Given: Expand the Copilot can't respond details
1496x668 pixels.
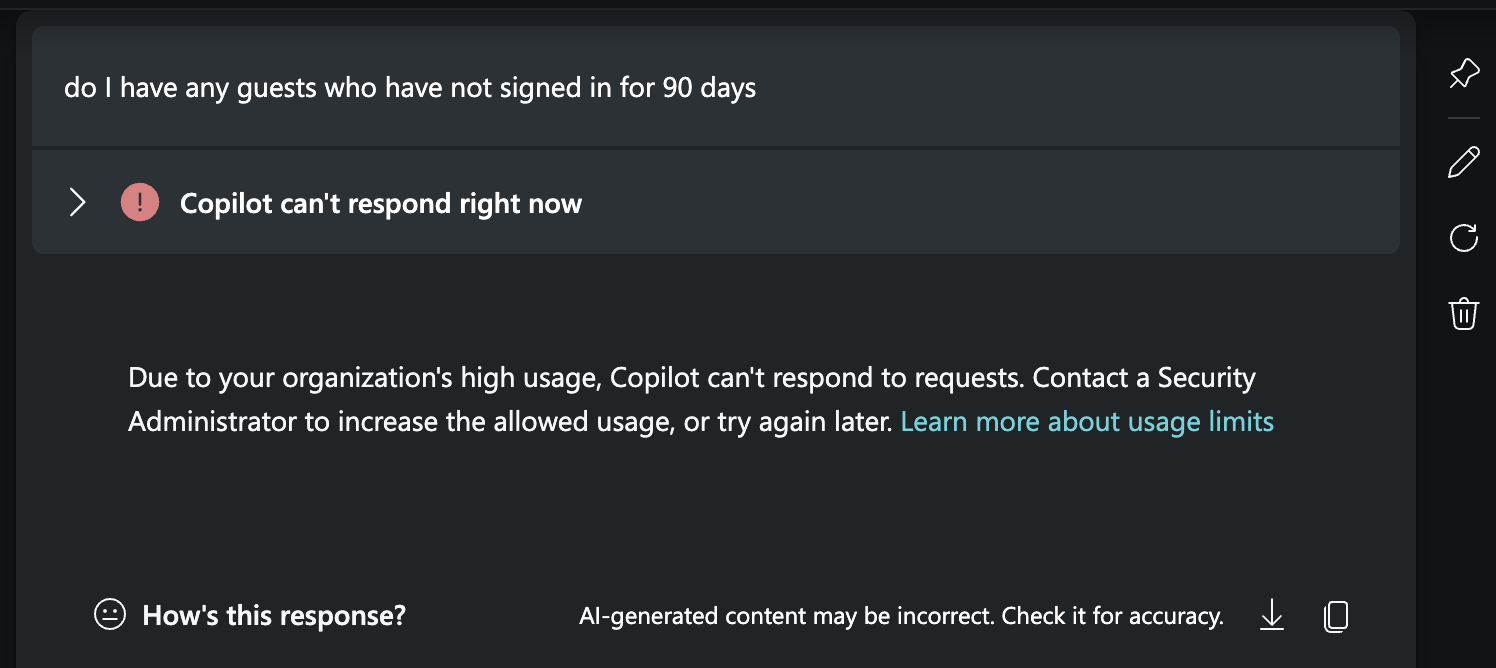Looking at the screenshot, I should click(78, 202).
